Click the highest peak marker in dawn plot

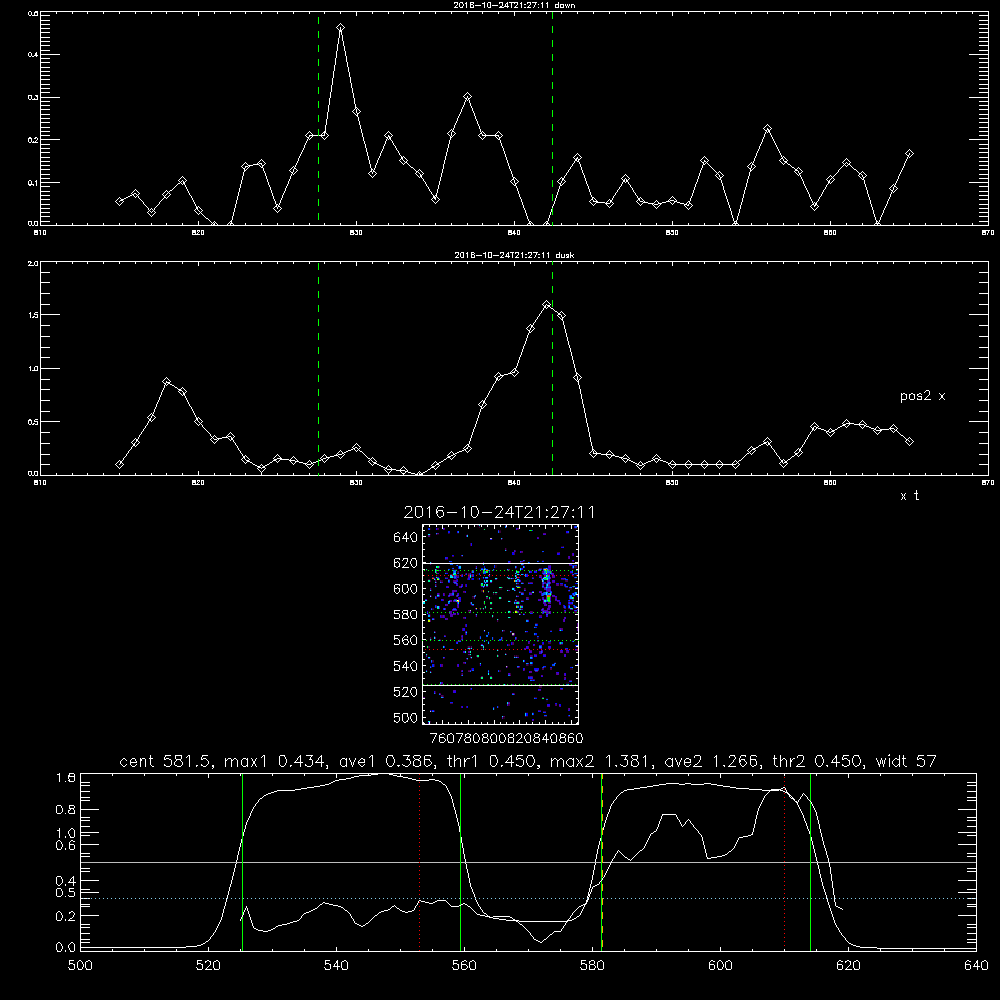point(341,28)
